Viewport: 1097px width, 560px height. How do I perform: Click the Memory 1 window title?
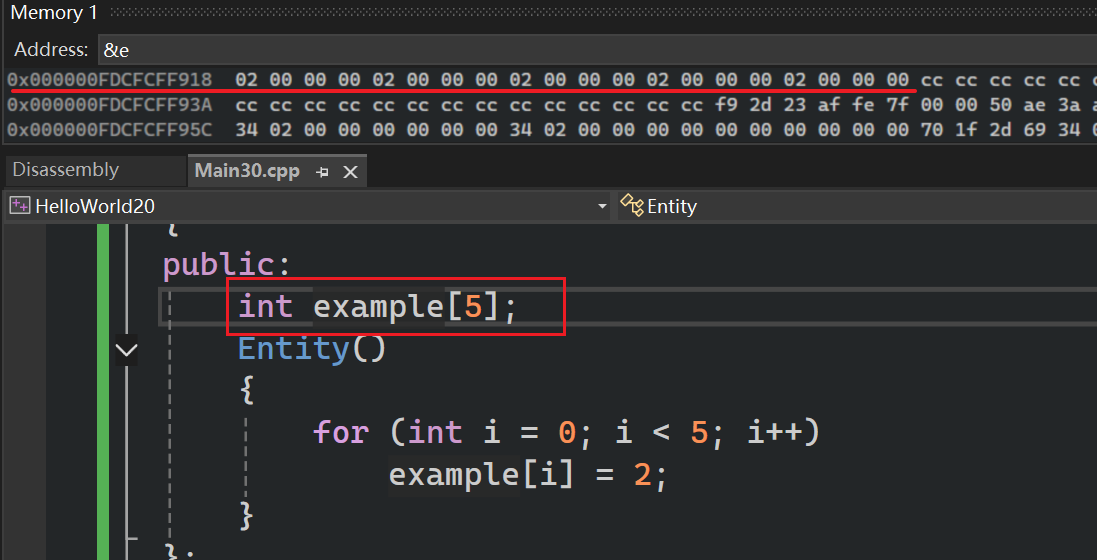pos(47,13)
